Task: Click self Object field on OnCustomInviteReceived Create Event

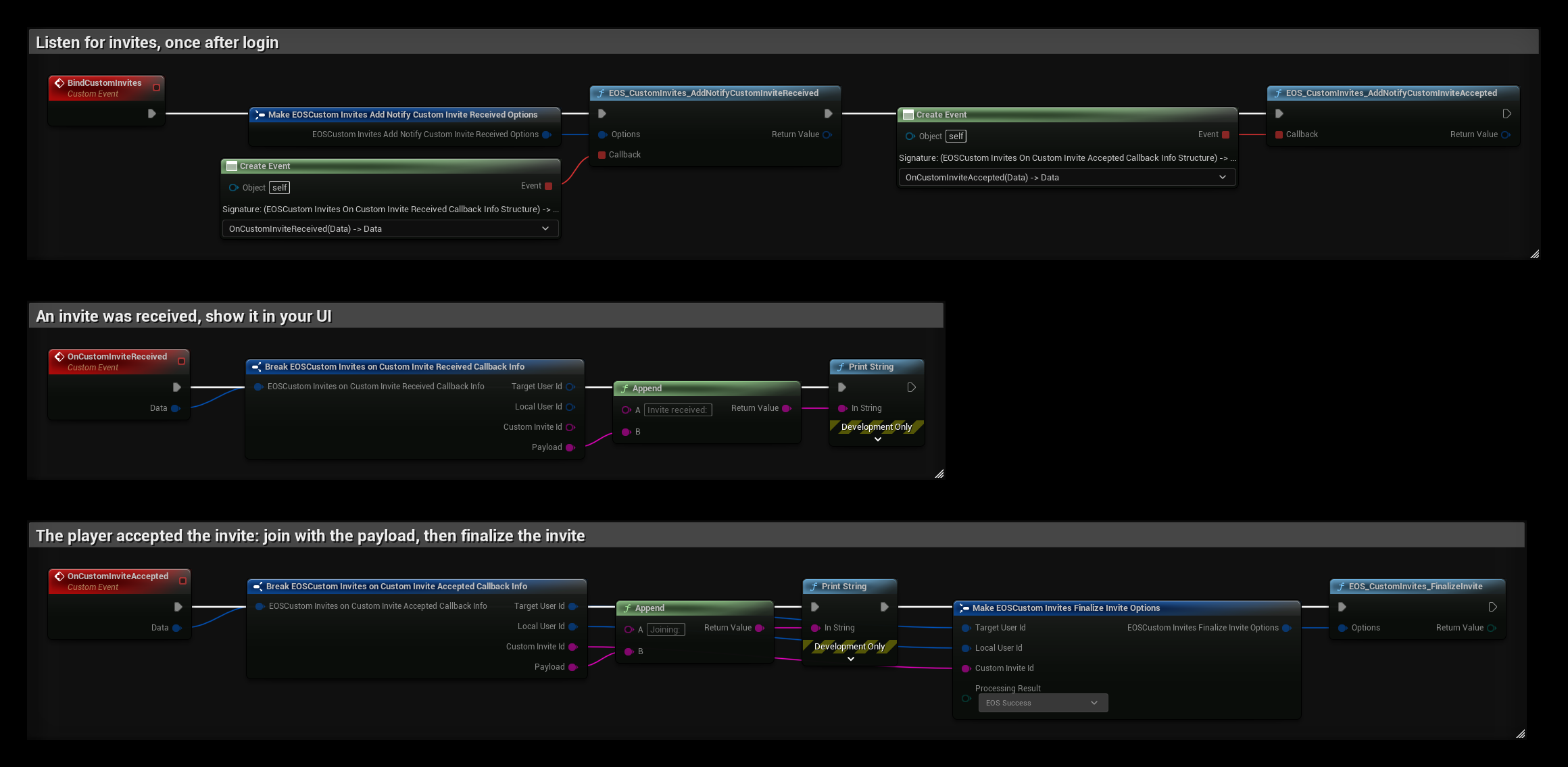Action: coord(279,187)
